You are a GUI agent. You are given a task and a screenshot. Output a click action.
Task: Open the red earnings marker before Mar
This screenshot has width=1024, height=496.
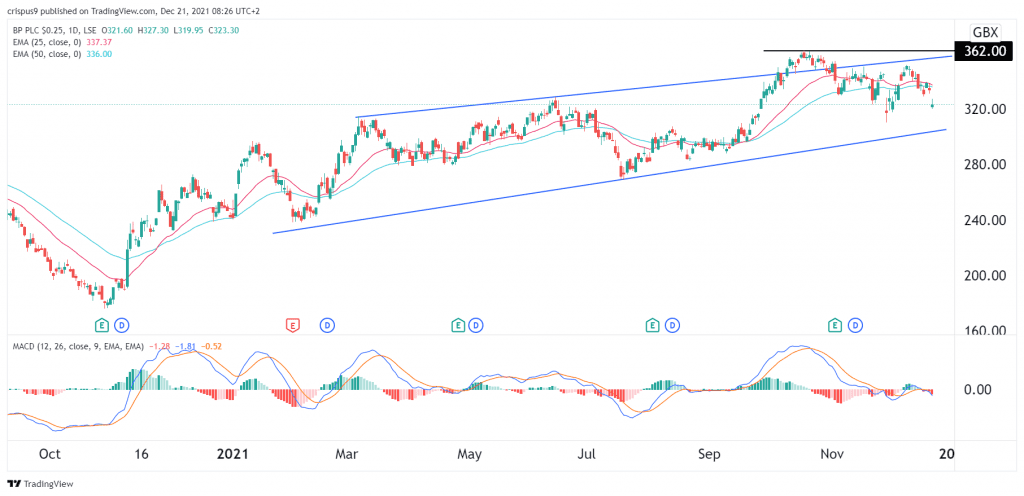(293, 324)
